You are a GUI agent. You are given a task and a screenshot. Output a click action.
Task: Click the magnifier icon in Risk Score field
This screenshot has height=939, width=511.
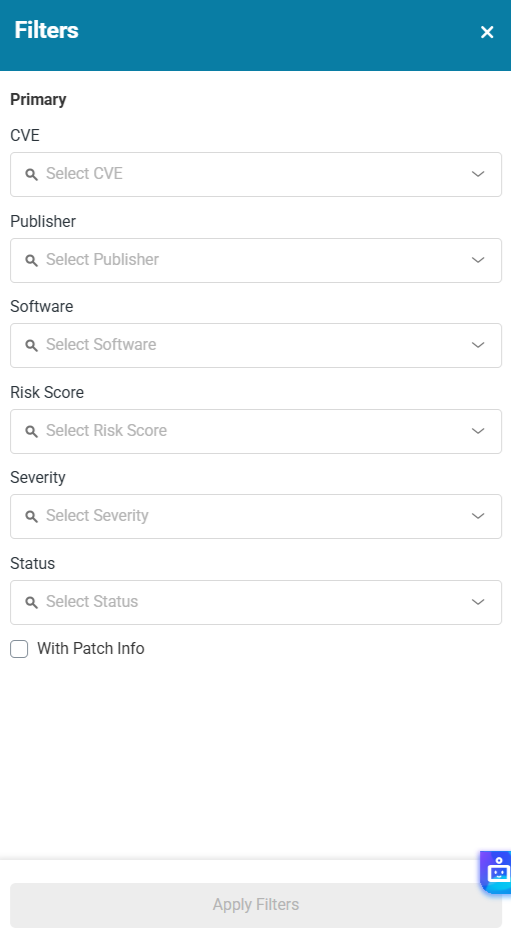[x=31, y=431]
